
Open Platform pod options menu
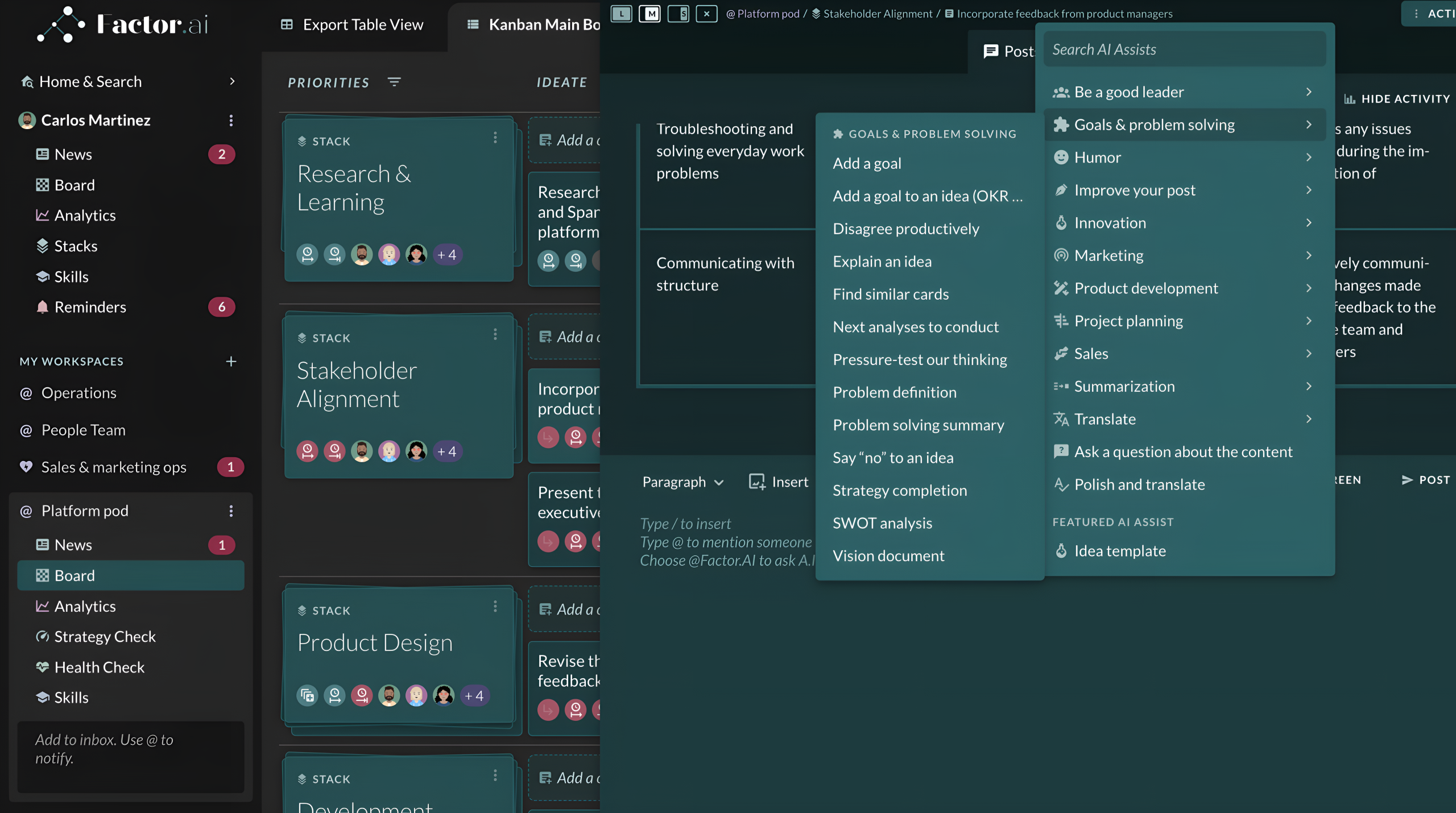point(231,511)
